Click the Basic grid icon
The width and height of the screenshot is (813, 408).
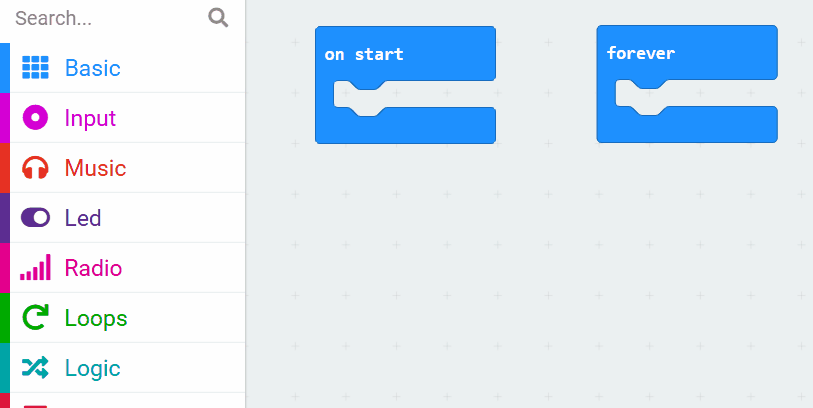click(35, 68)
